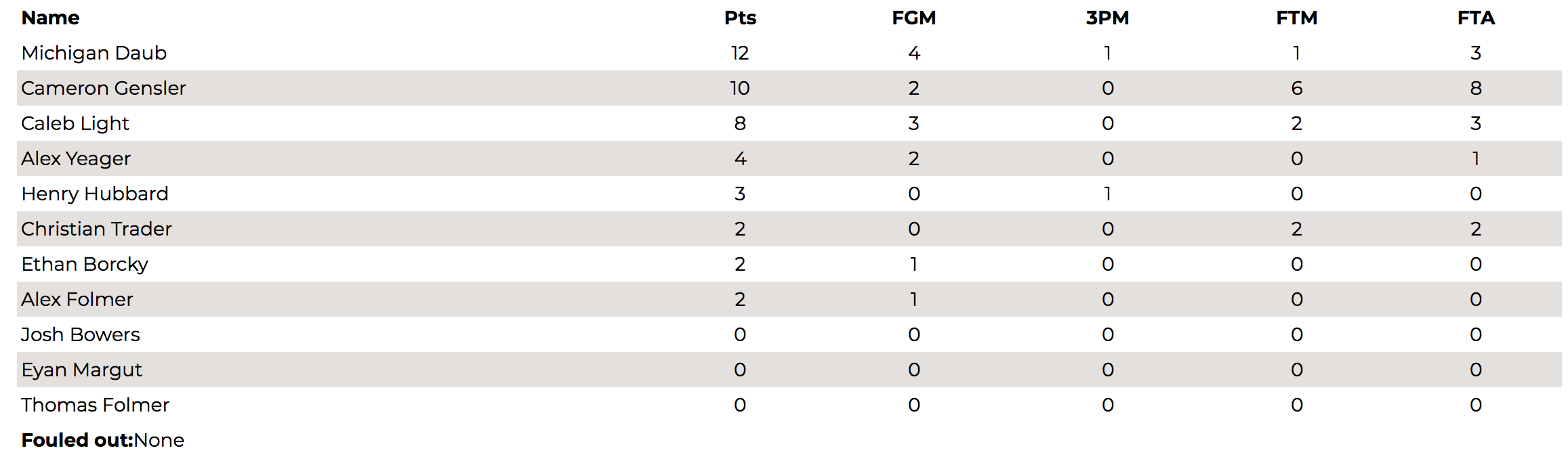1568x463 pixels.
Task: Select Ethan Borcky in the list
Action: [x=85, y=264]
